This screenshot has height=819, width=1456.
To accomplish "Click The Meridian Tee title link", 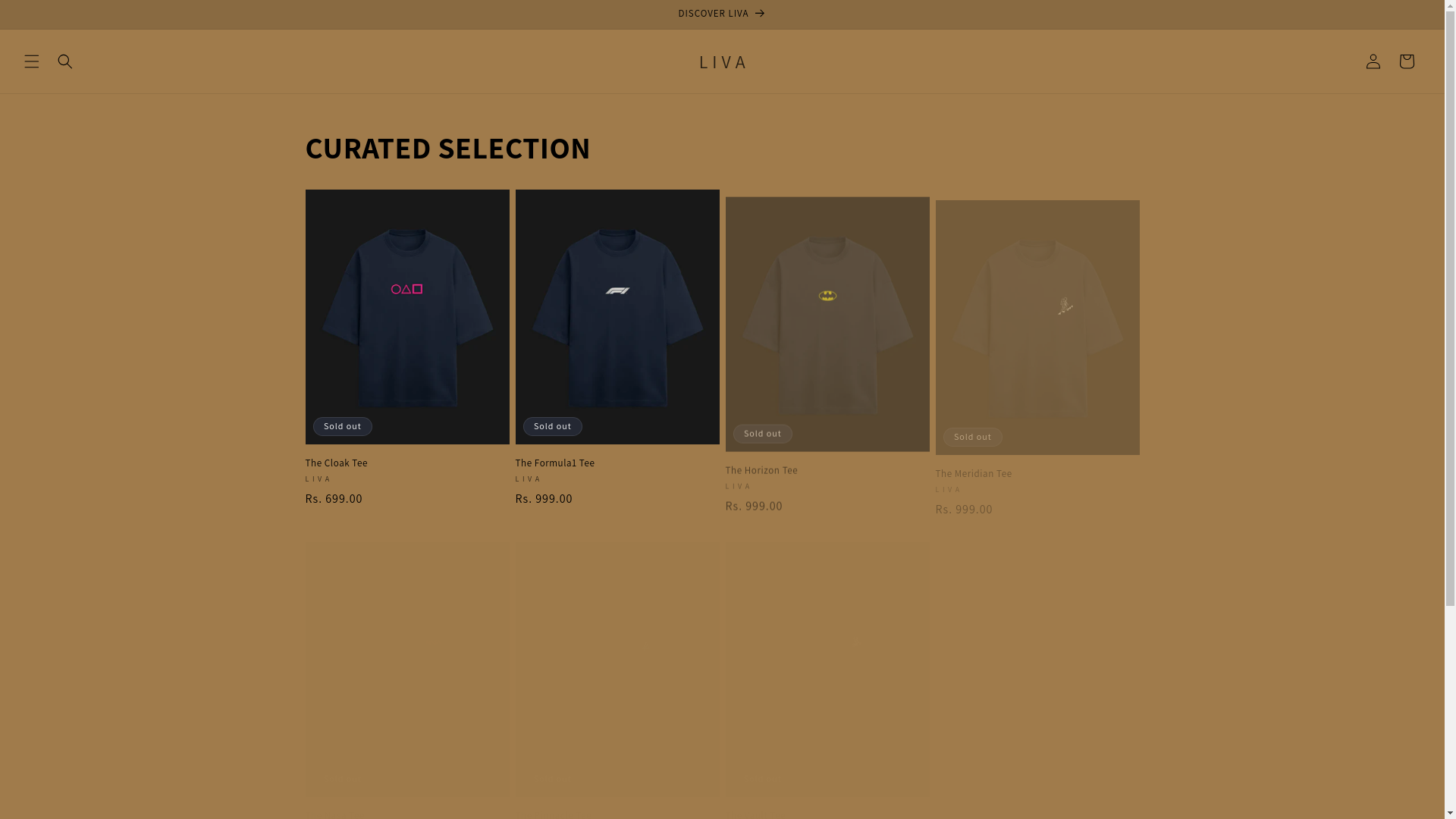I will tap(974, 473).
